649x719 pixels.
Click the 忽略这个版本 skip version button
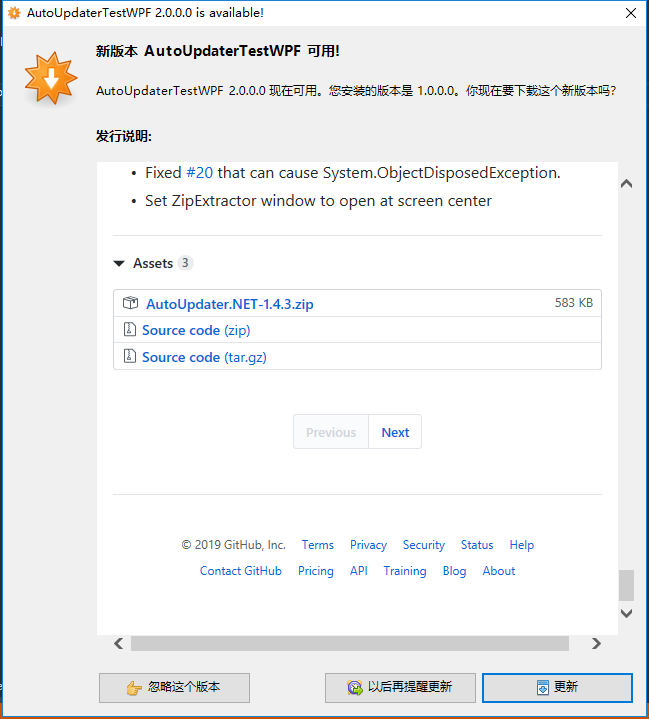(174, 687)
